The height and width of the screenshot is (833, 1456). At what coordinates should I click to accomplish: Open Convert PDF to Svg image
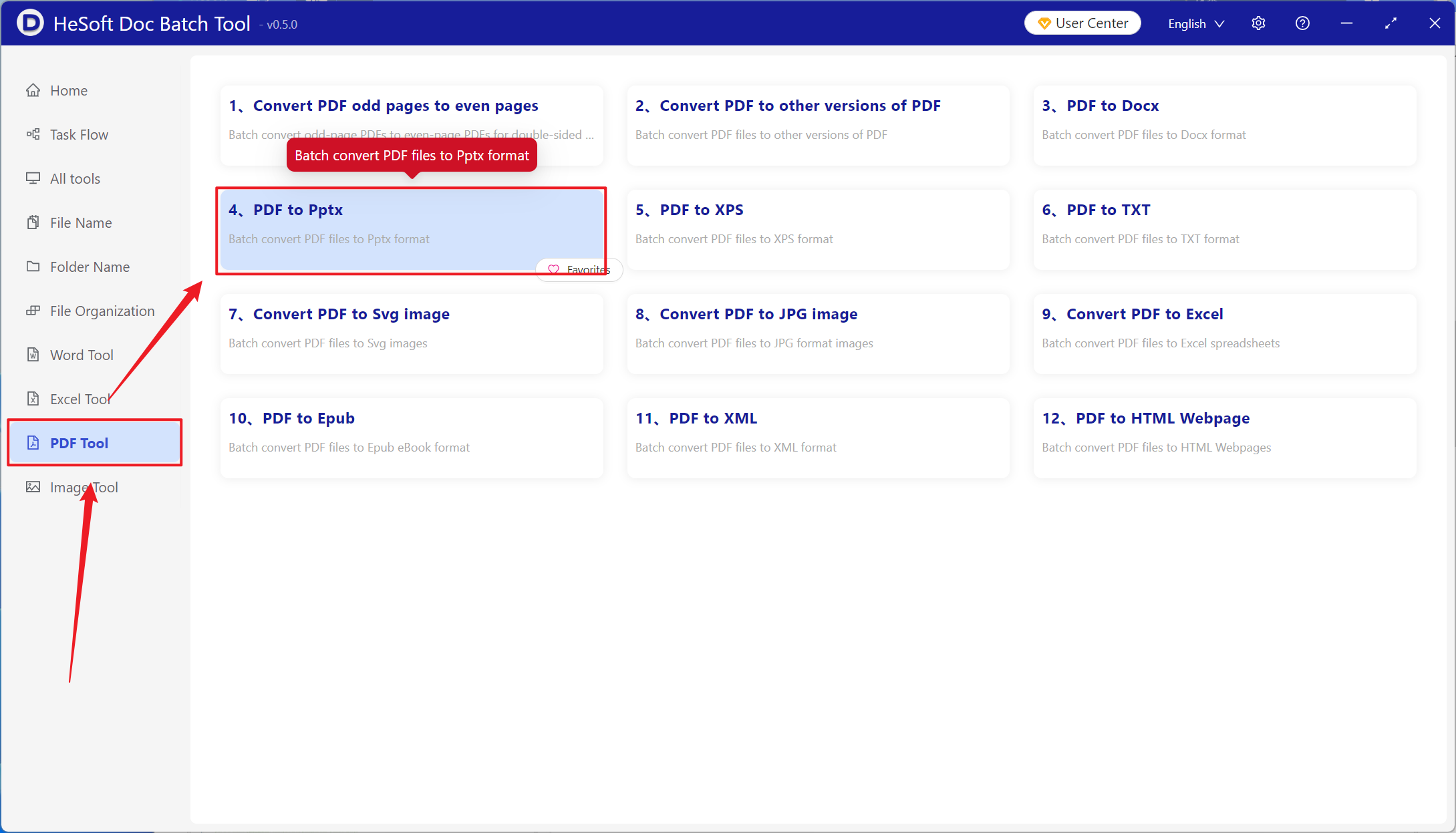[412, 333]
